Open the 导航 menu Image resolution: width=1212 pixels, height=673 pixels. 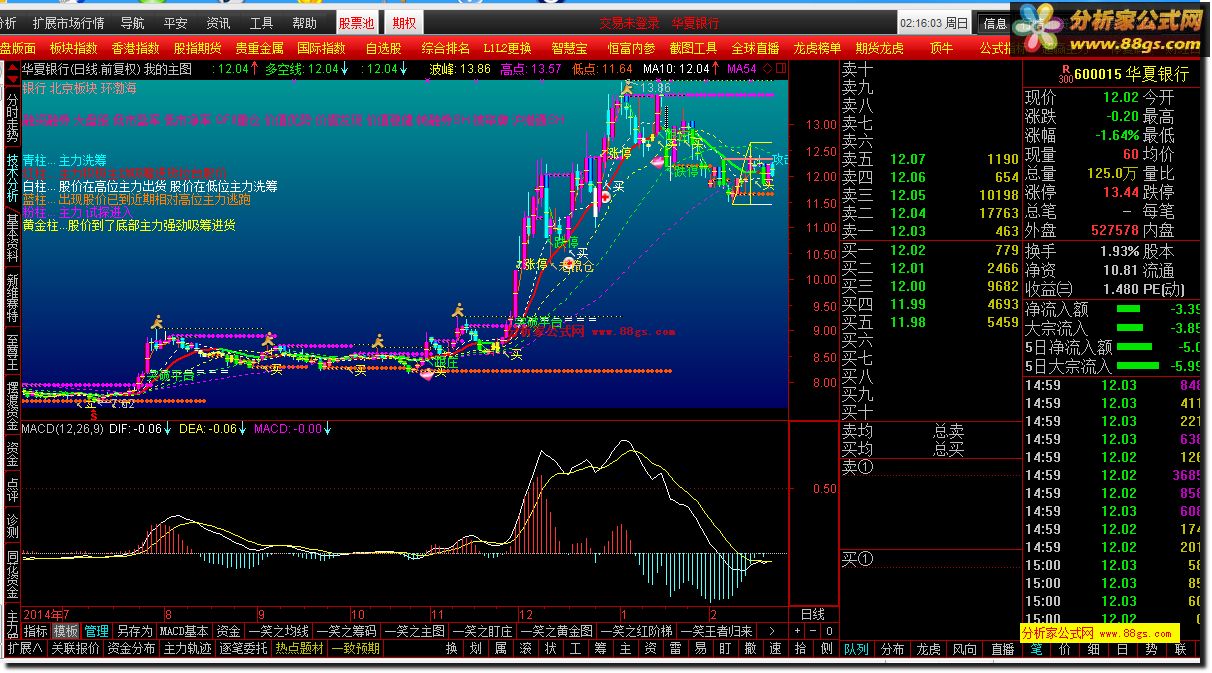pos(132,23)
